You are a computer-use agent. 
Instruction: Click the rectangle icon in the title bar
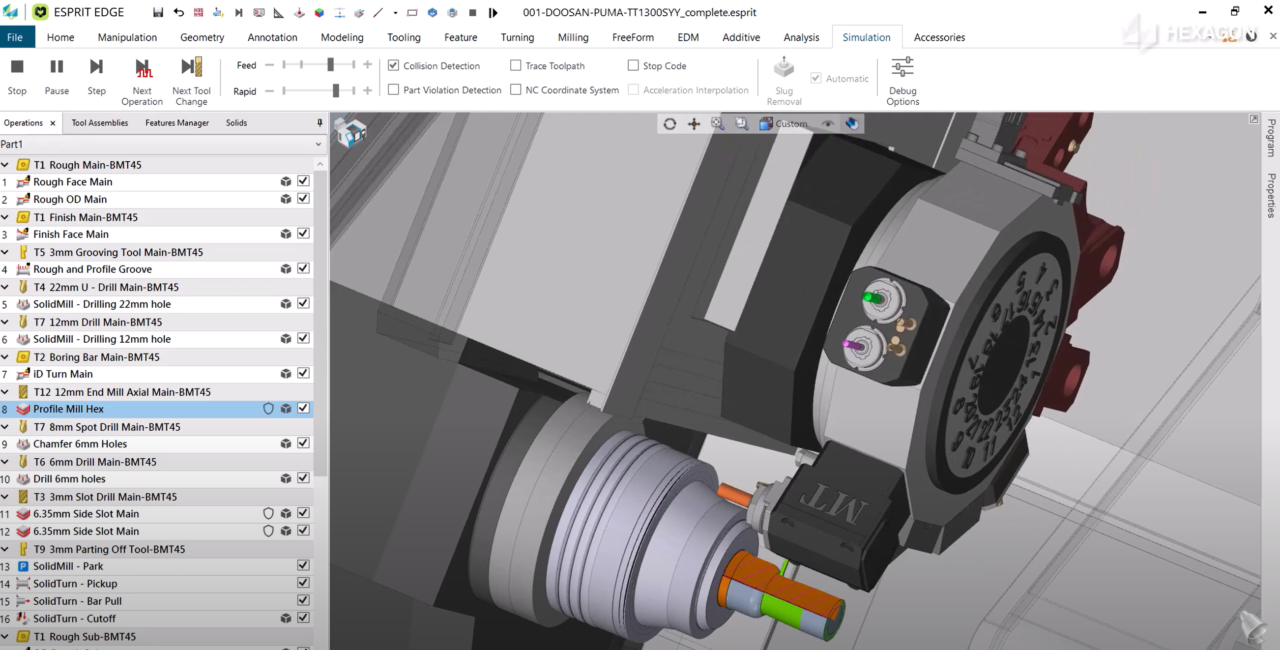tap(412, 13)
